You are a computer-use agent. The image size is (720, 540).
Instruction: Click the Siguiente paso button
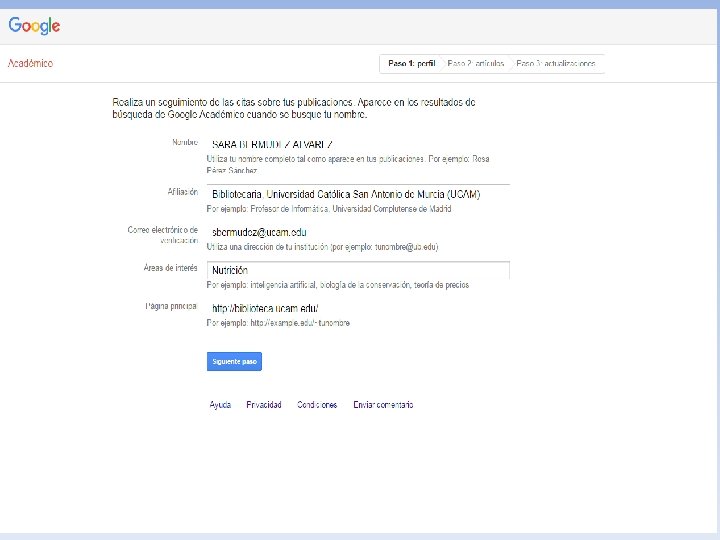[234, 361]
